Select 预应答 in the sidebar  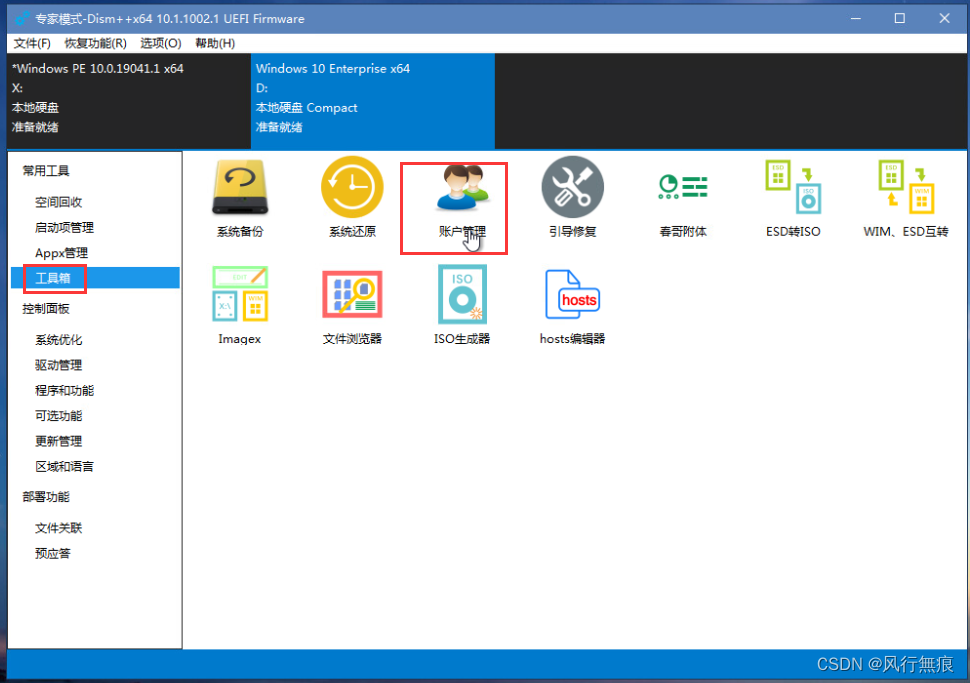tap(53, 553)
